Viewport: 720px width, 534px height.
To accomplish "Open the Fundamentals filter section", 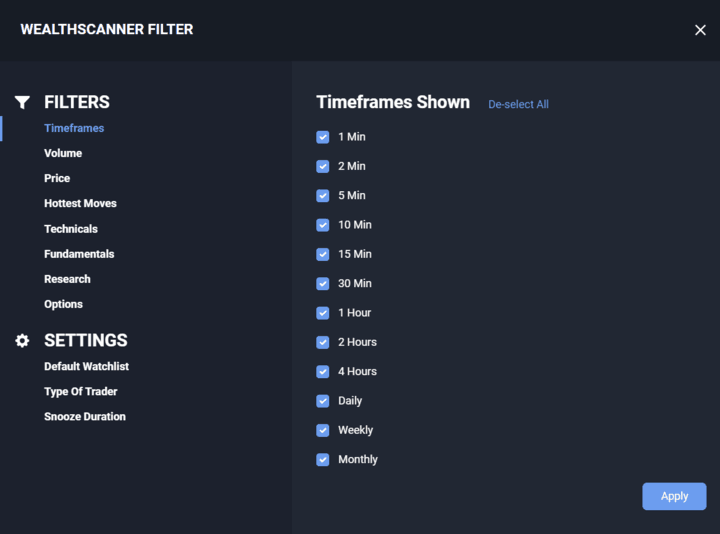I will tap(79, 254).
